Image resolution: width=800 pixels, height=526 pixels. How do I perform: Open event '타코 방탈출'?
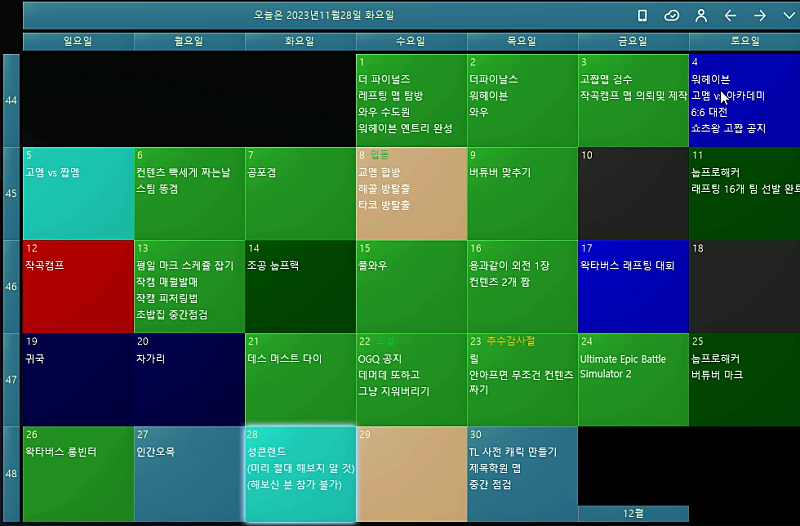(x=384, y=206)
